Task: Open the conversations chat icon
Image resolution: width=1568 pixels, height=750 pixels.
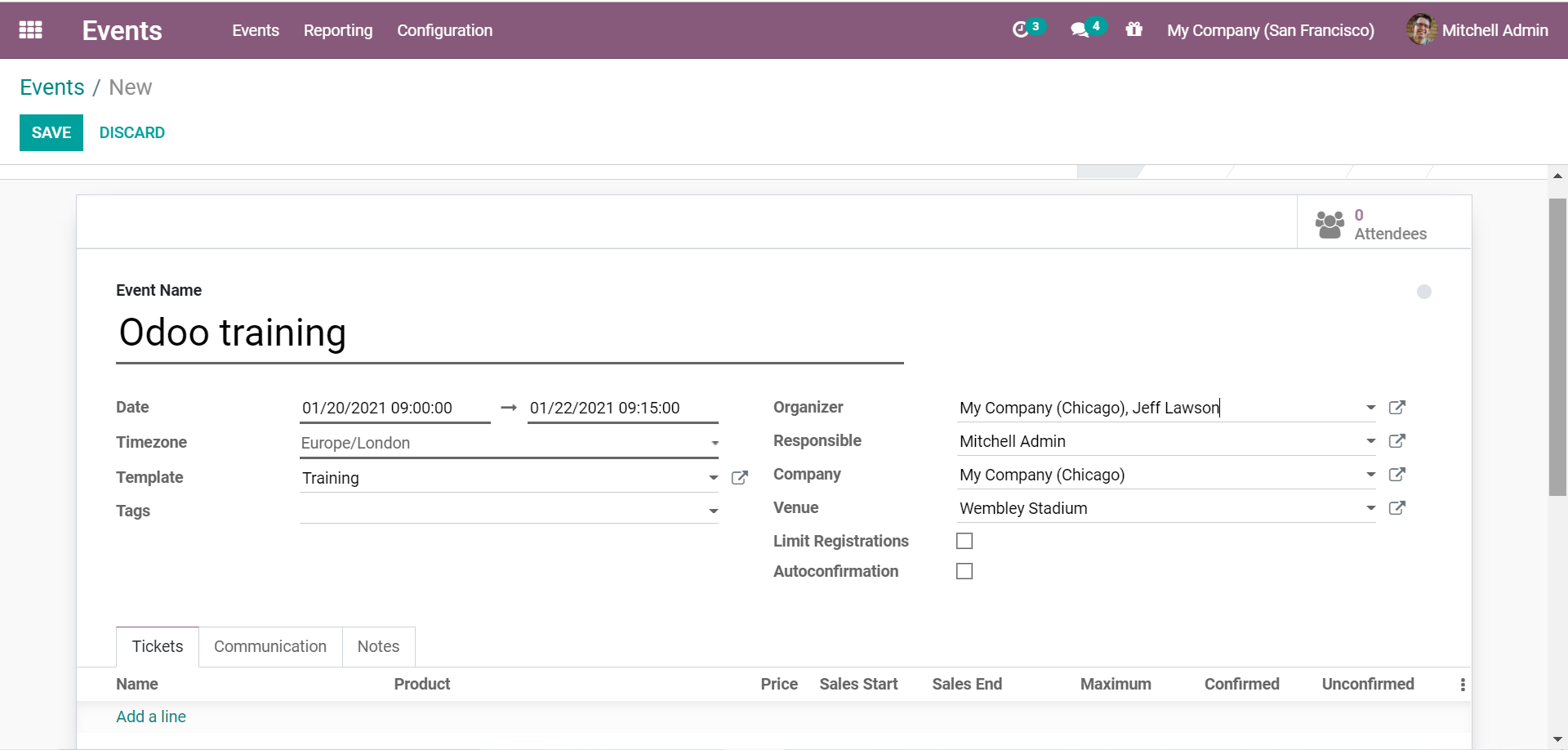Action: [1080, 30]
